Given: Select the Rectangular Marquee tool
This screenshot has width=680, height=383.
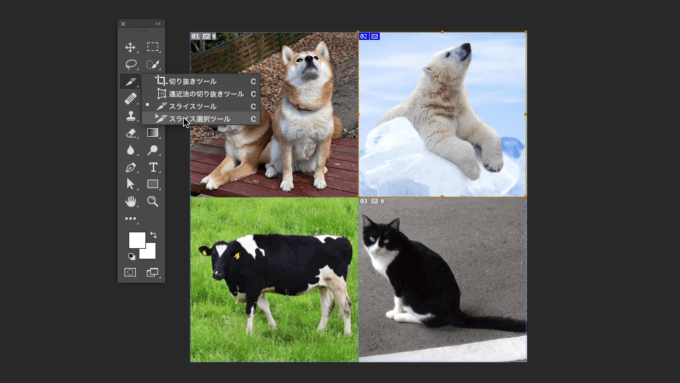Looking at the screenshot, I should click(x=152, y=47).
